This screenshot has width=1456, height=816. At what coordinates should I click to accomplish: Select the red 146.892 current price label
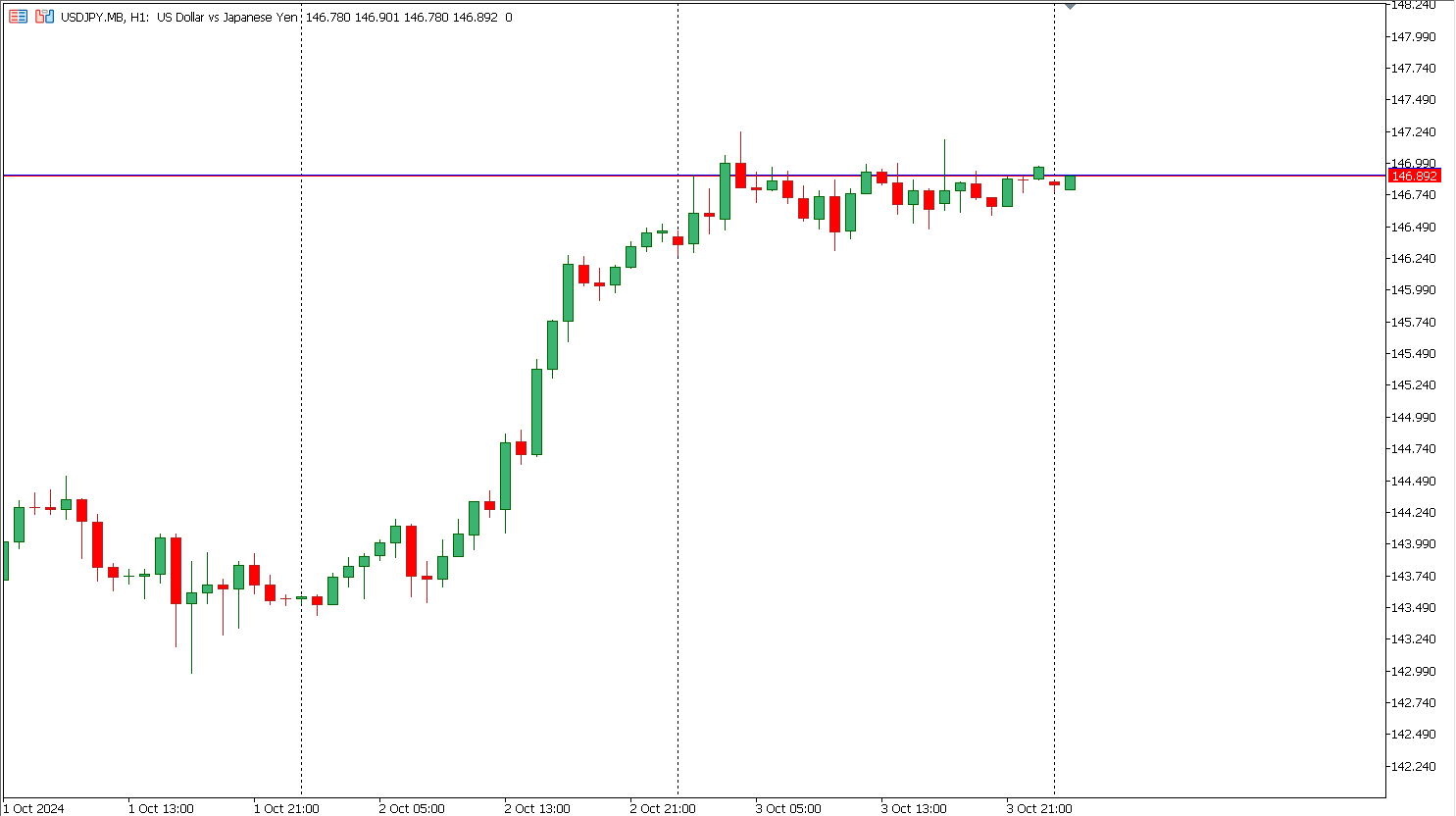(x=1414, y=176)
